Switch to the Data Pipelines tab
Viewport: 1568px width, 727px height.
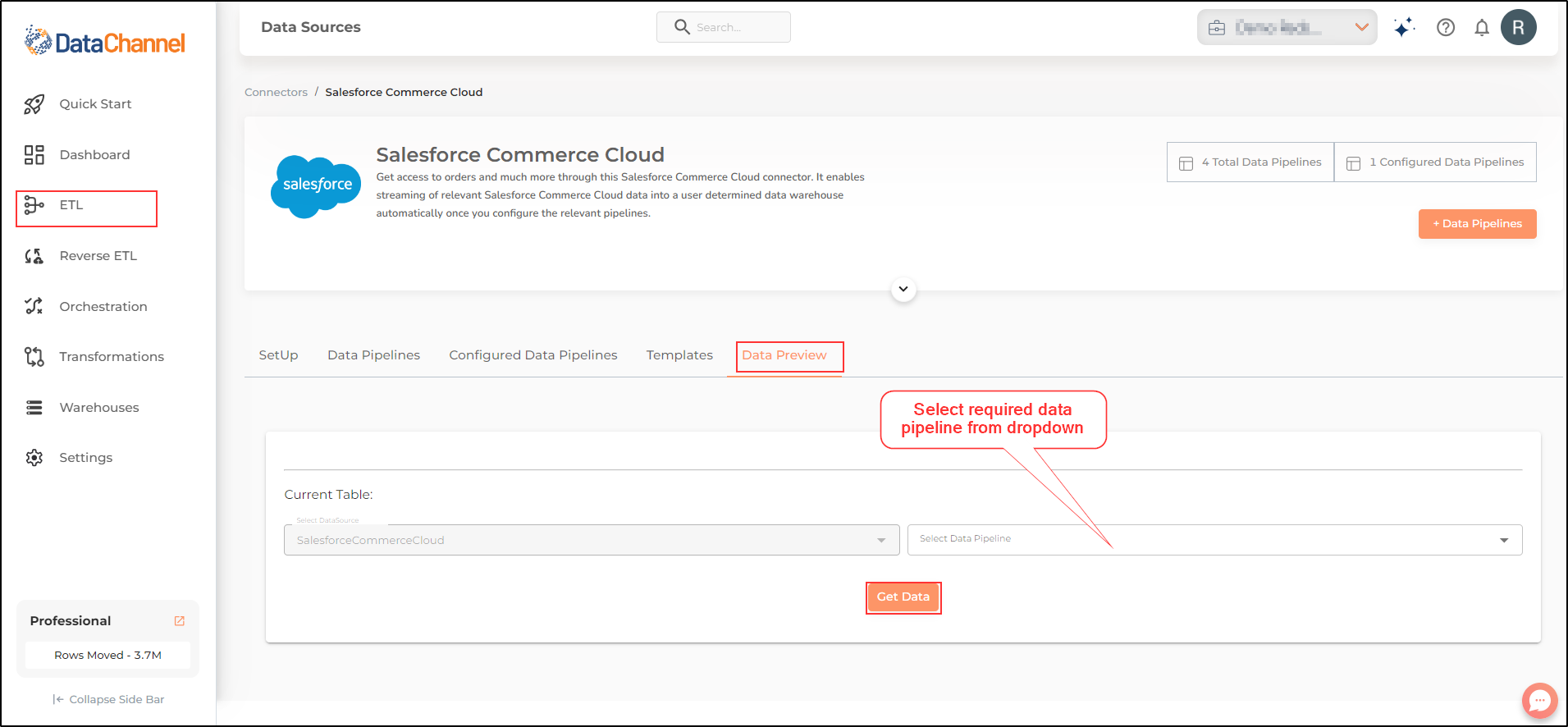(x=373, y=355)
